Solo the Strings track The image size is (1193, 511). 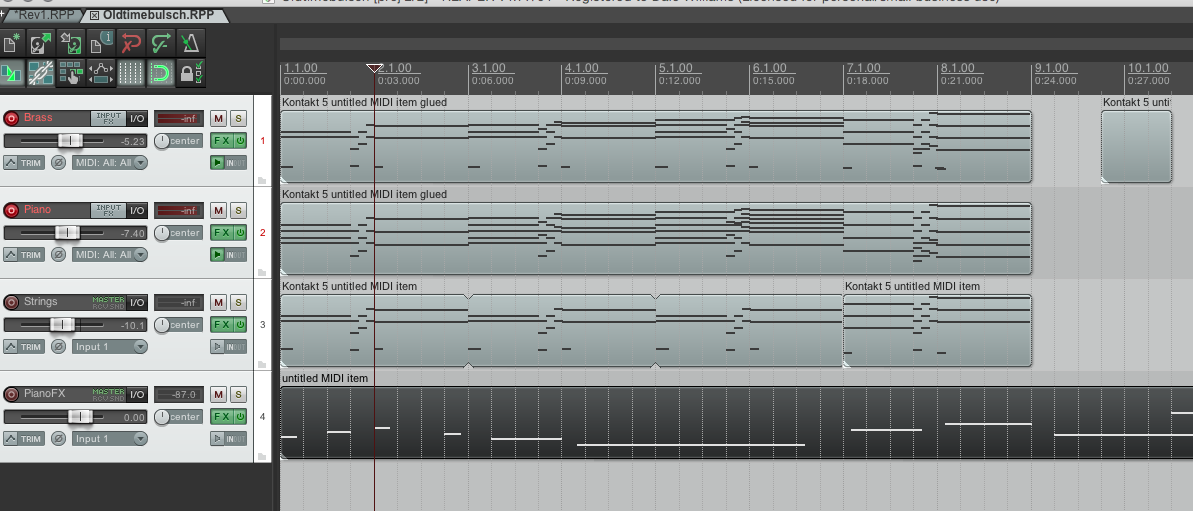tap(238, 302)
